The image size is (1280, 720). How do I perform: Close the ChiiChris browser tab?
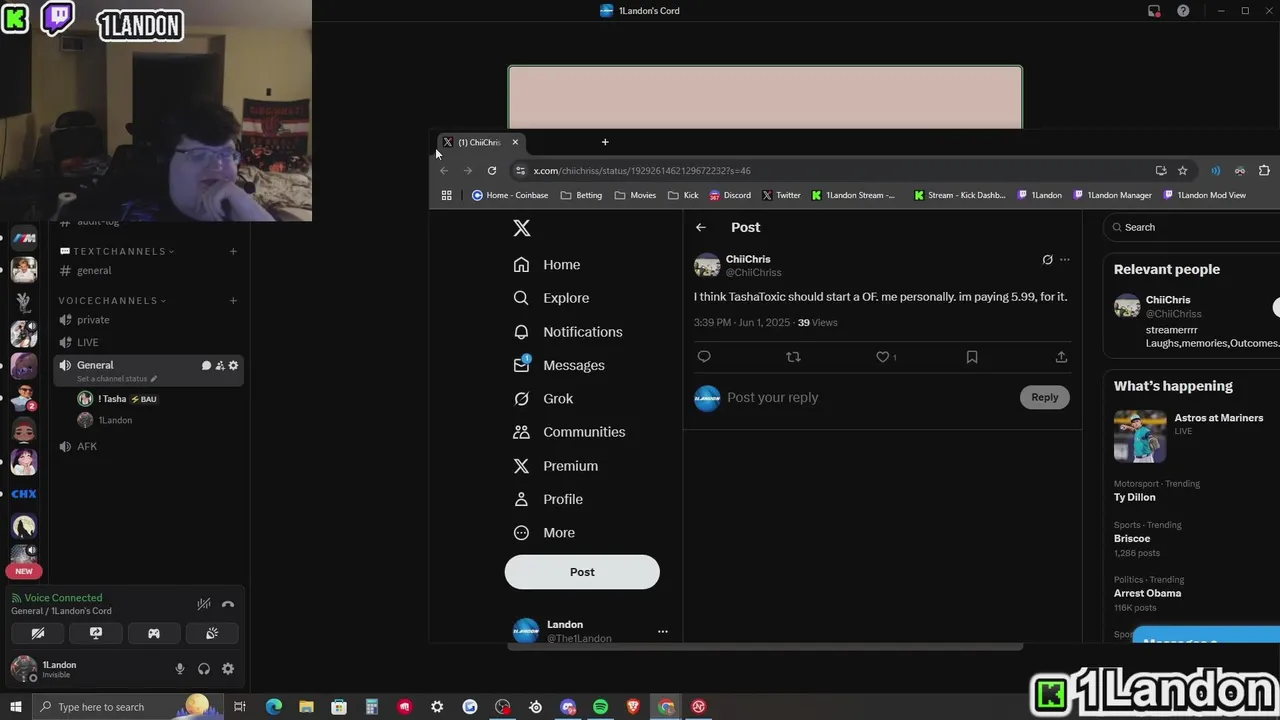click(x=515, y=142)
